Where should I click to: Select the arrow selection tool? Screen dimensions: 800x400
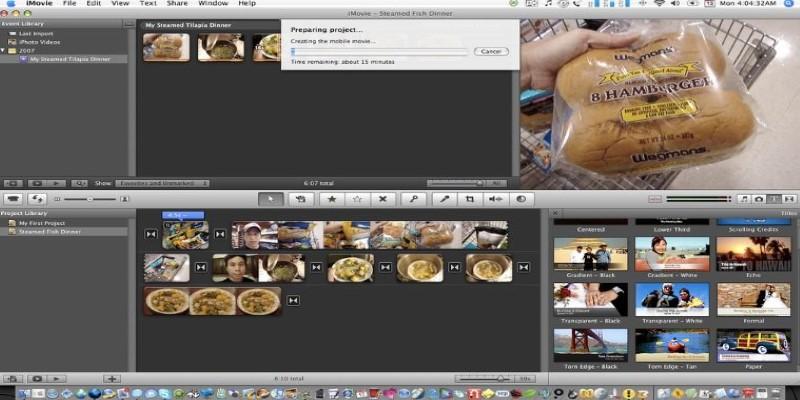click(x=270, y=199)
